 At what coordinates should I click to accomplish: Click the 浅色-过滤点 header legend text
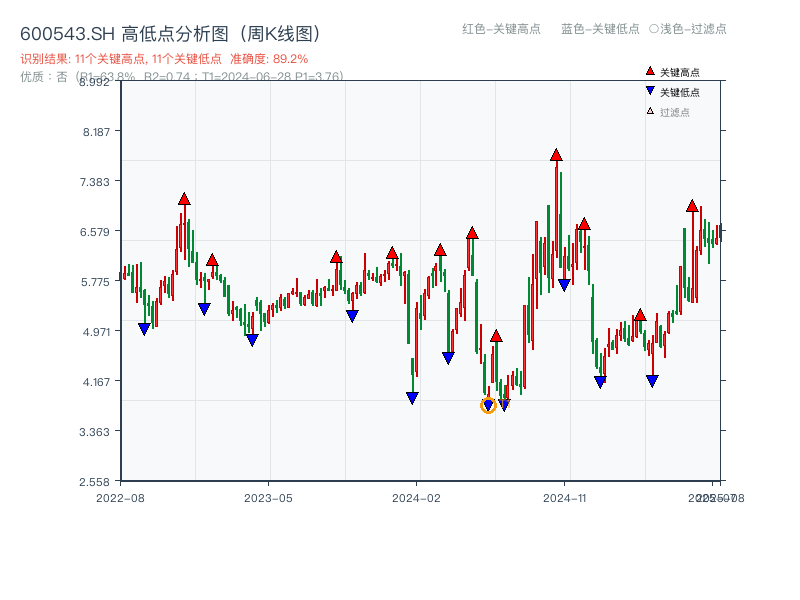click(688, 29)
